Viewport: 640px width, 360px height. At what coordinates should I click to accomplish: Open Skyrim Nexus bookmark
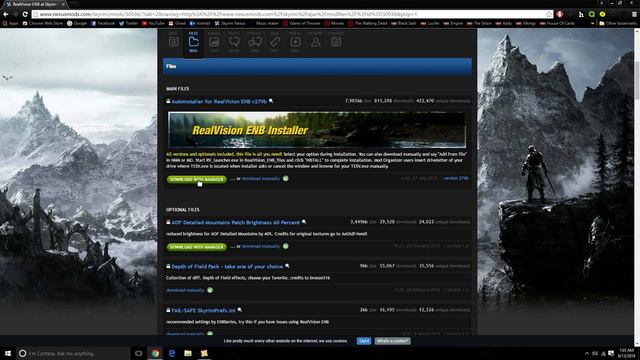230,23
